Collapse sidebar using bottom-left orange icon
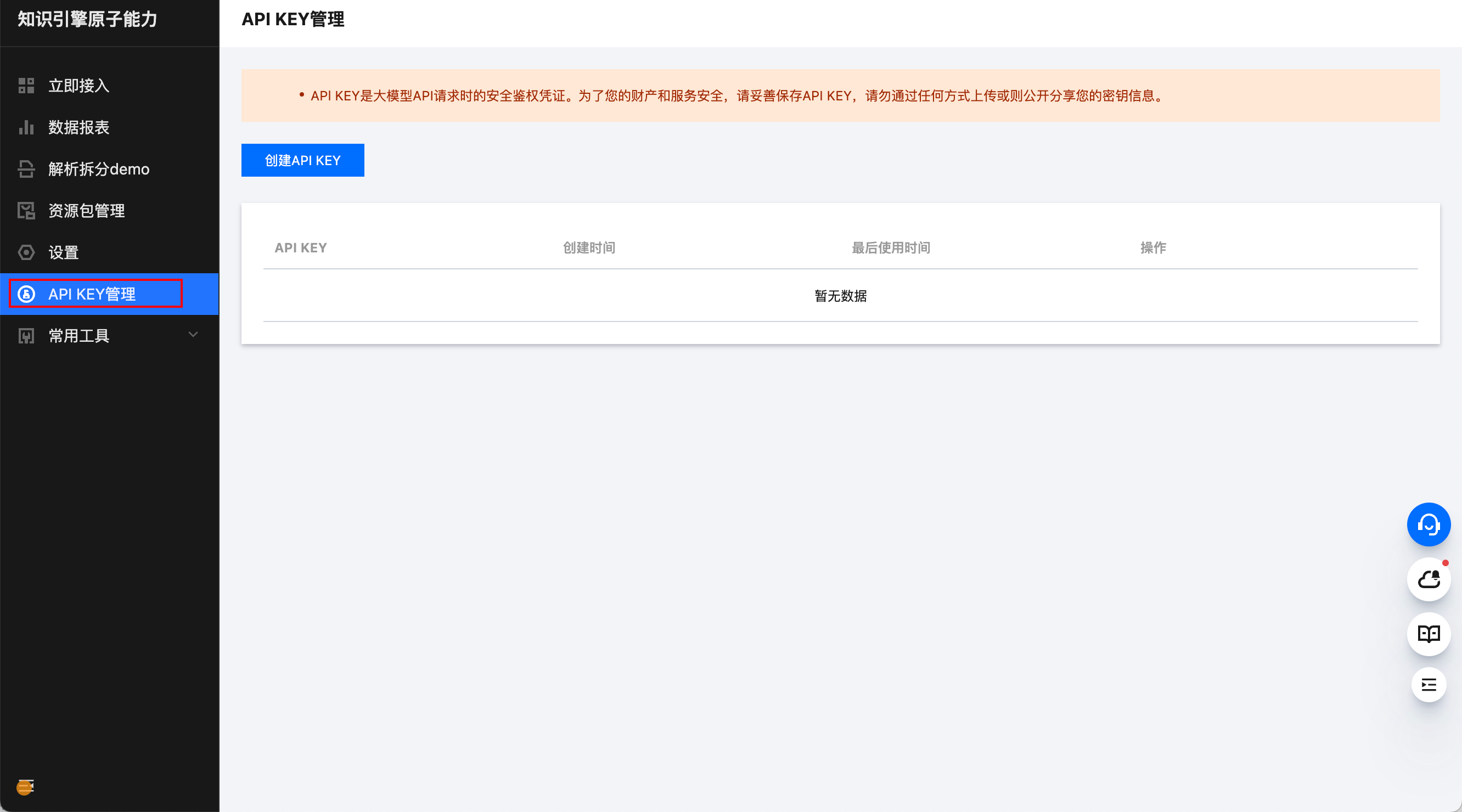This screenshot has width=1462, height=812. pos(25,786)
